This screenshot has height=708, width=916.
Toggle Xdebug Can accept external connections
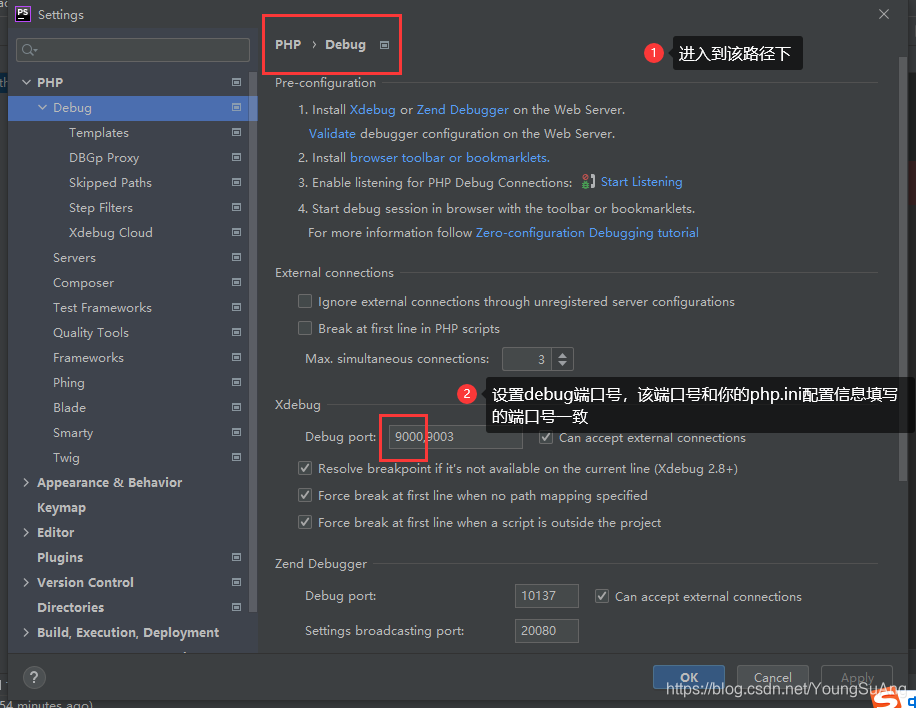(x=546, y=438)
